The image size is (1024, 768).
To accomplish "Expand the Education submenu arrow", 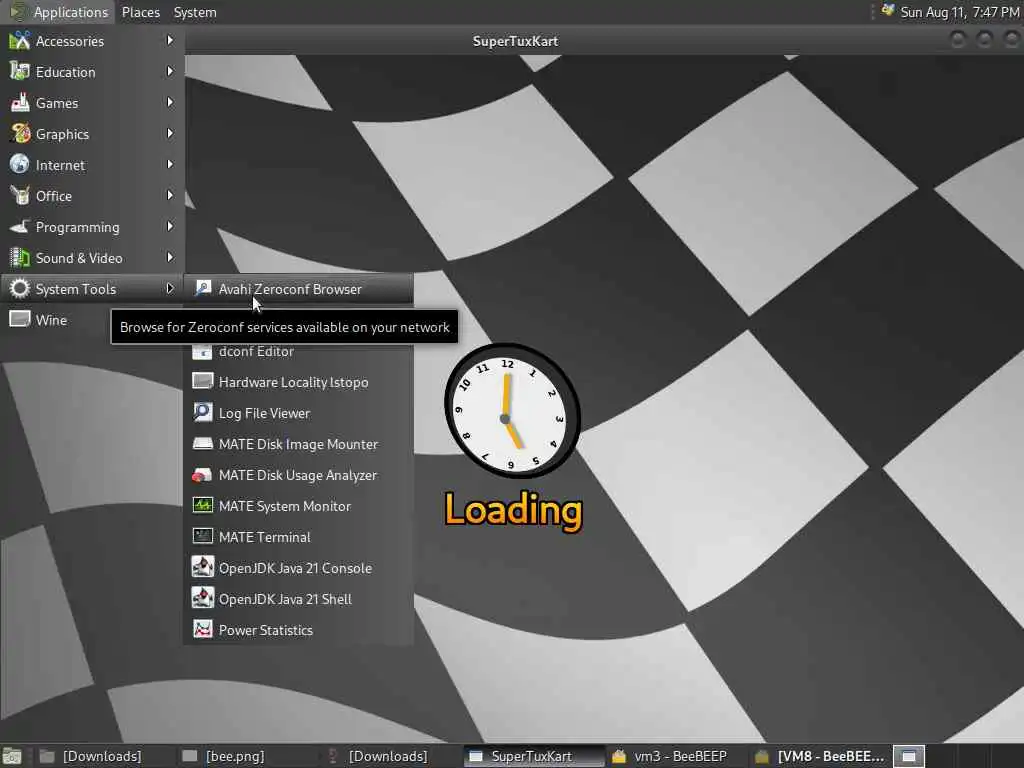I will coord(170,71).
